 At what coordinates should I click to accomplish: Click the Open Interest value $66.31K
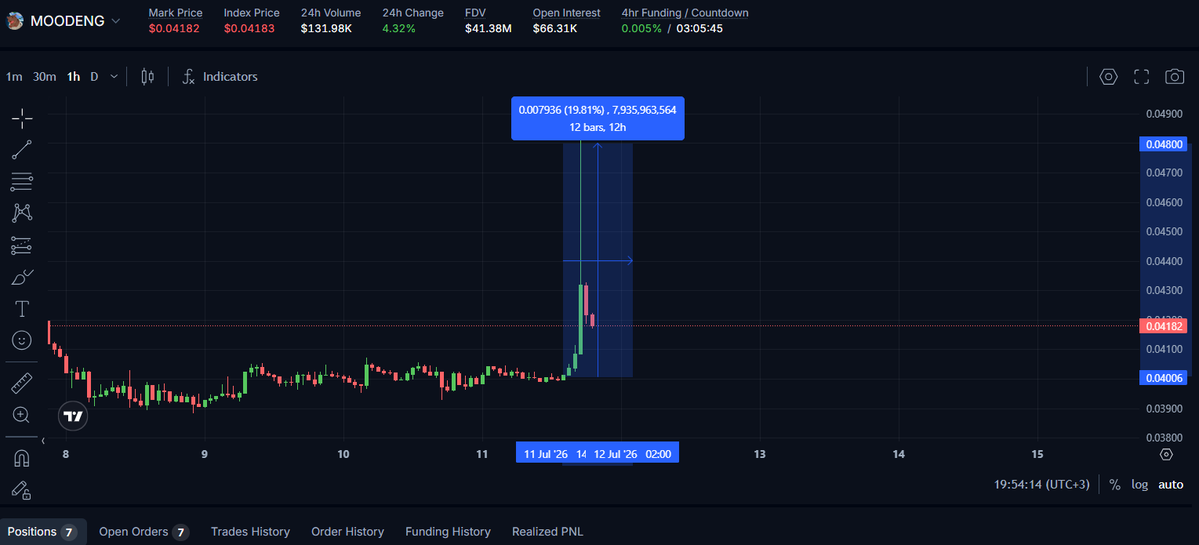click(x=555, y=28)
